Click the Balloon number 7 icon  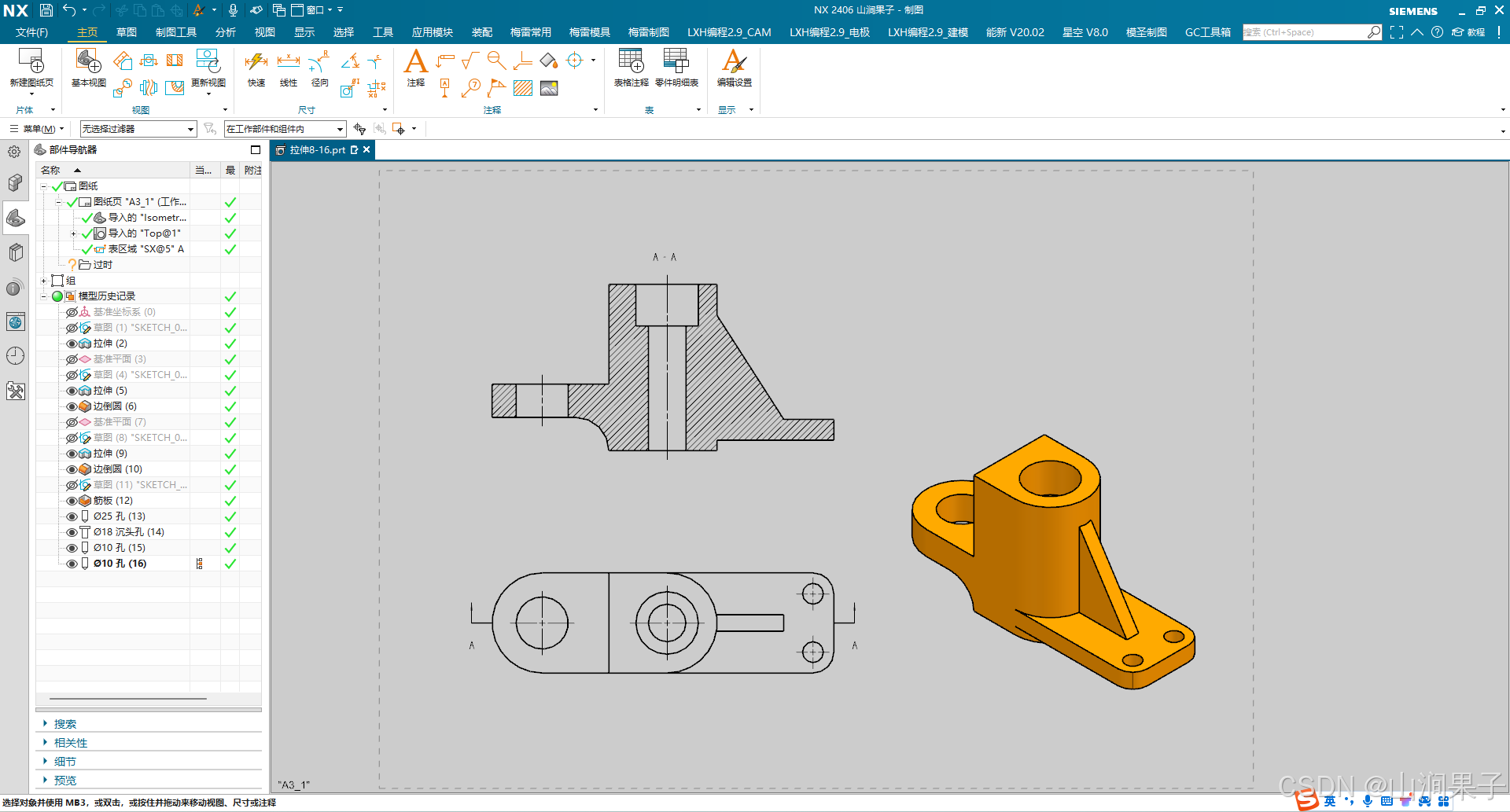coord(471,88)
